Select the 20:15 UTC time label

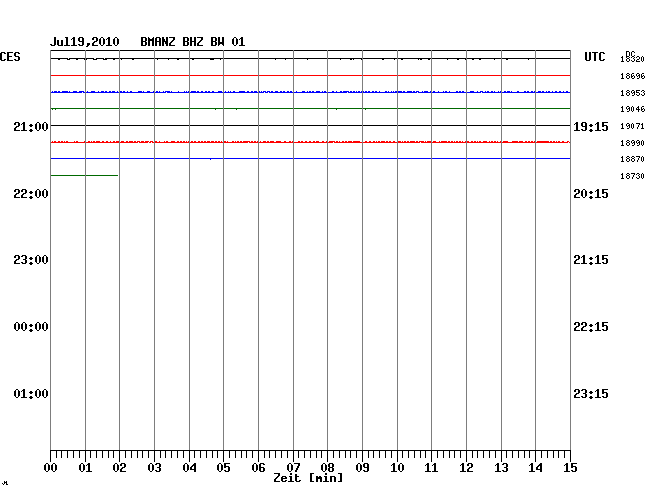point(591,194)
